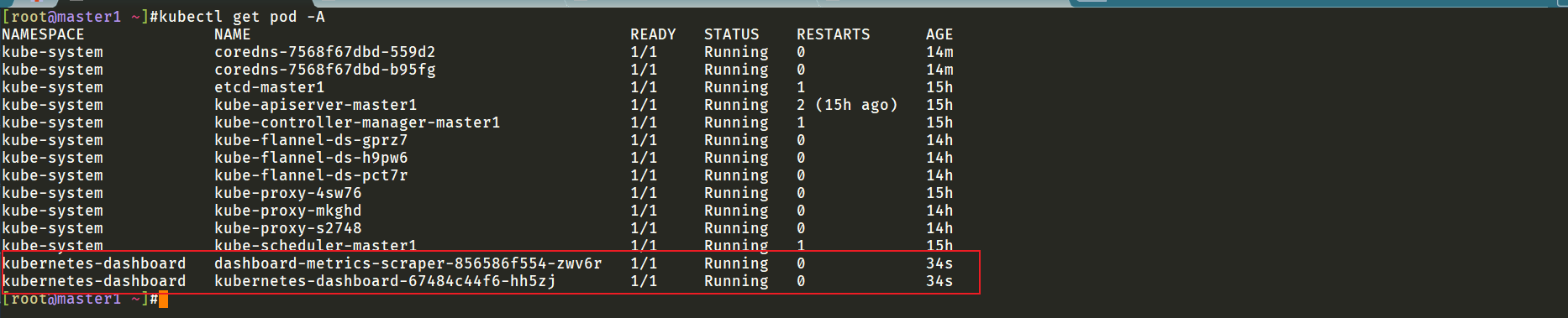Click the STATUS column header
1568x318 pixels.
pos(731,34)
